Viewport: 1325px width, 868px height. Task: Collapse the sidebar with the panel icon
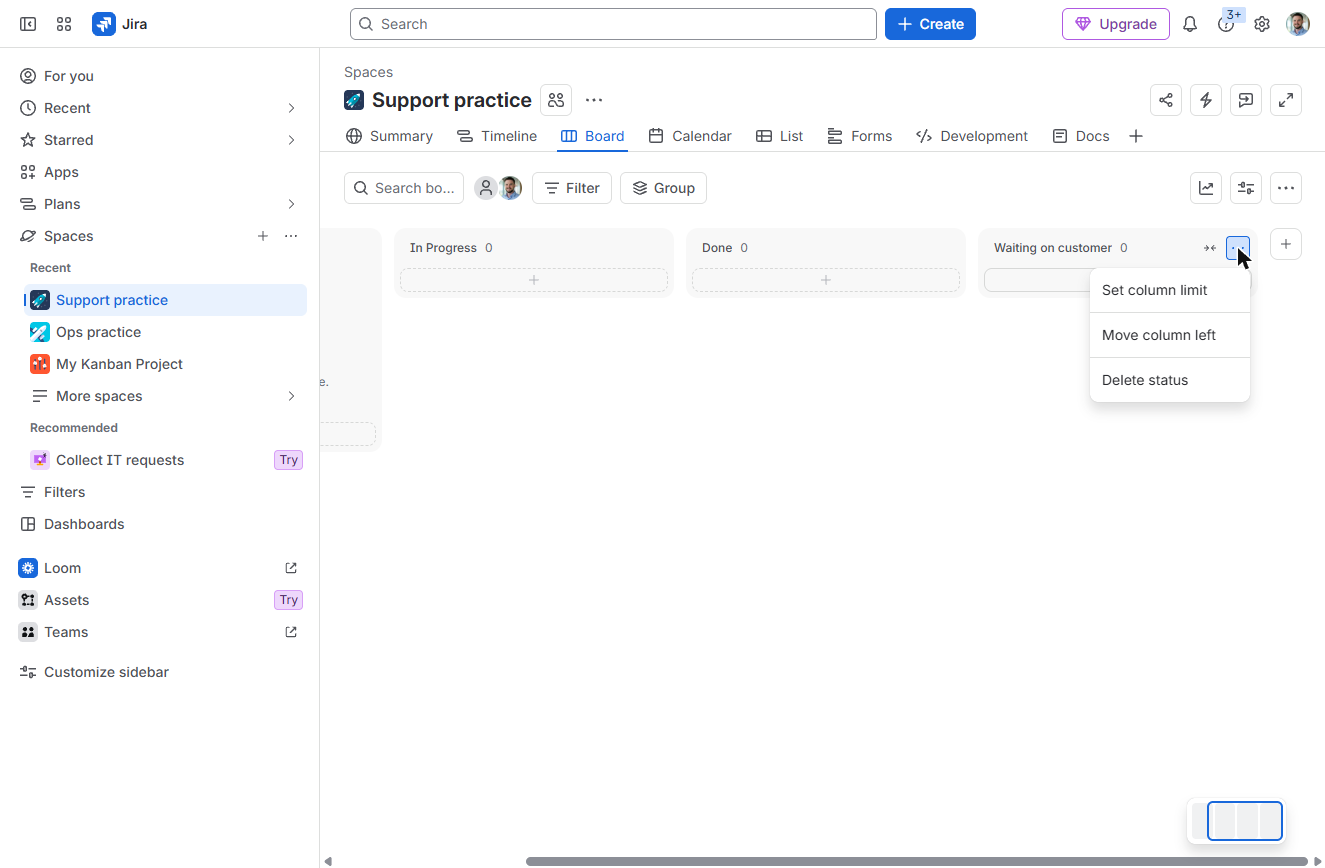coord(28,24)
